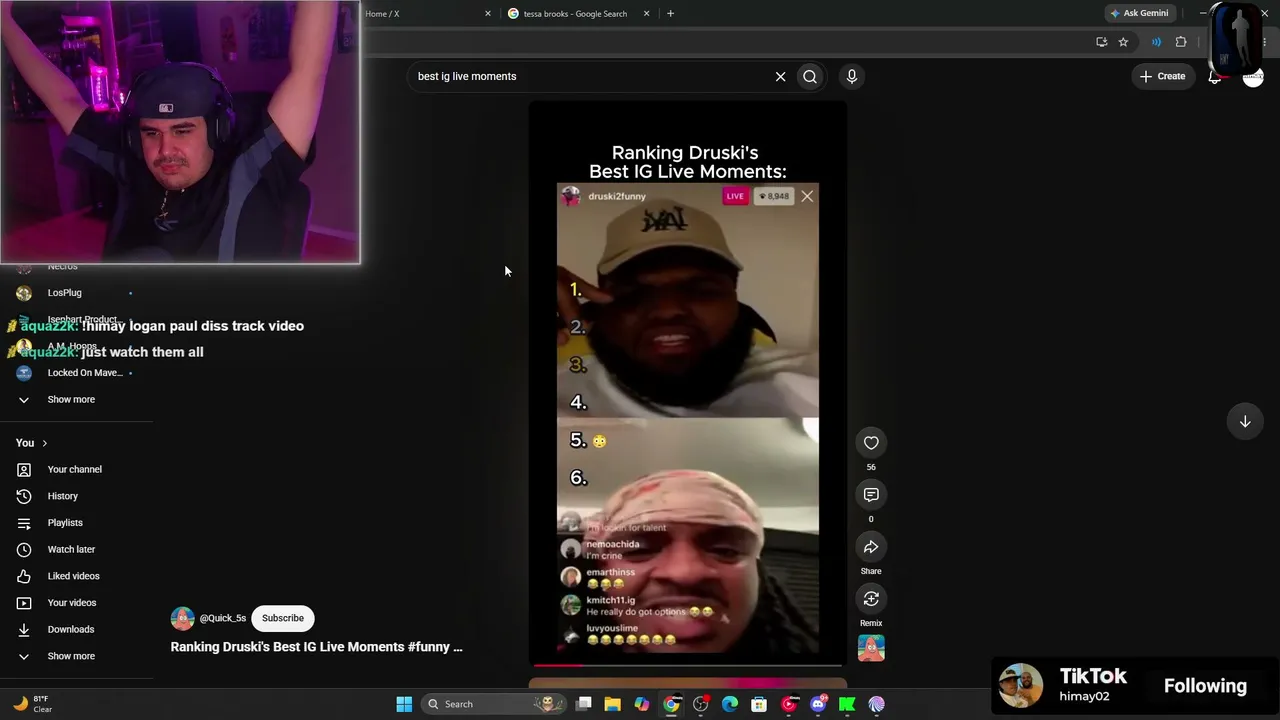This screenshot has height=720, width=1280.
Task: Open the Windows Start menu
Action: [404, 704]
